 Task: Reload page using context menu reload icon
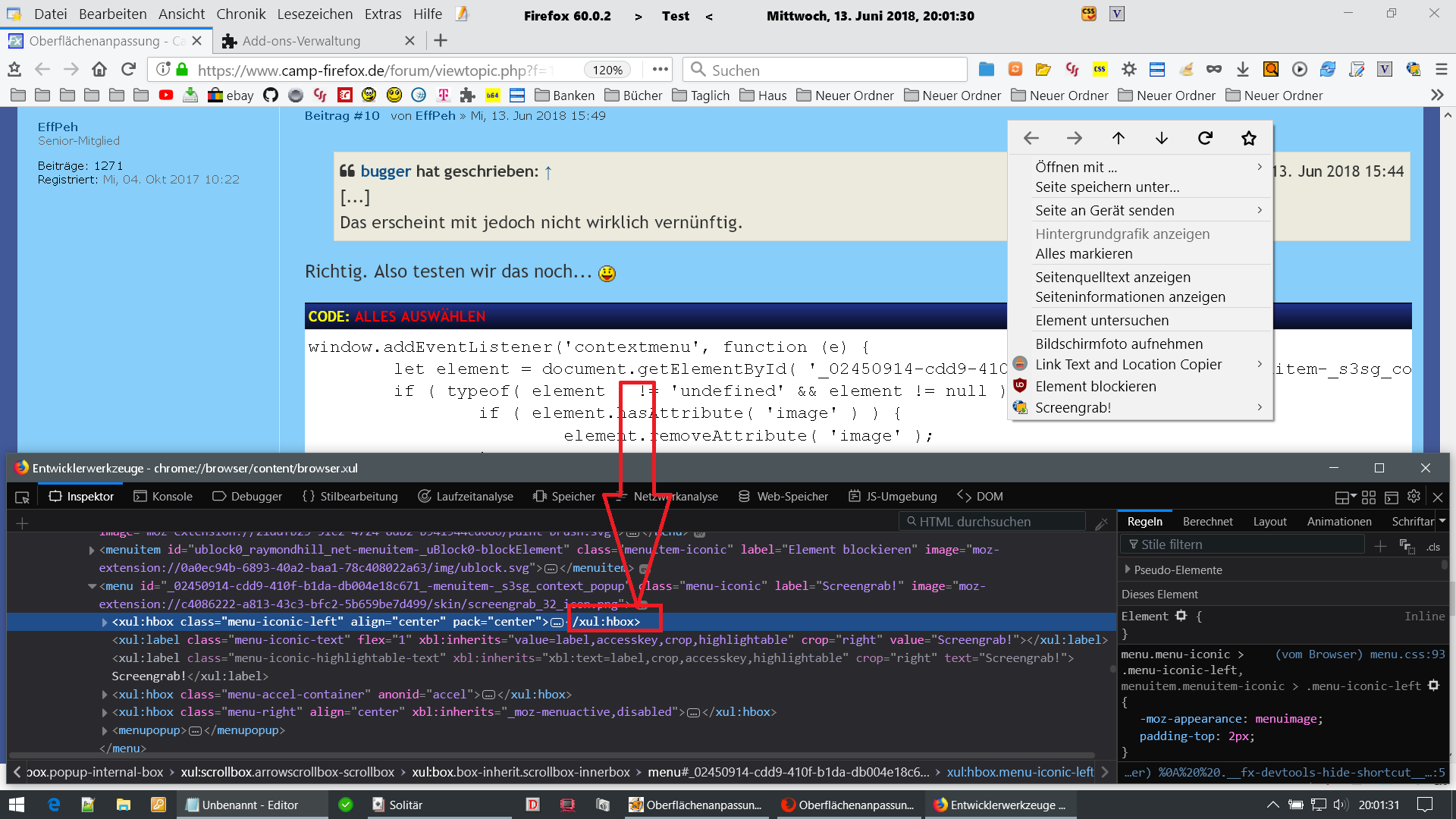pos(1205,138)
